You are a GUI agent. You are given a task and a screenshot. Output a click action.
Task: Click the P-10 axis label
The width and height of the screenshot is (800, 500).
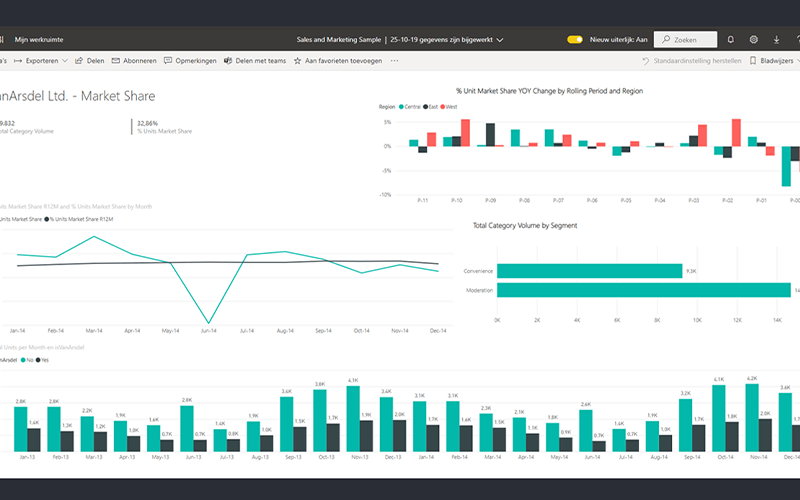[457, 201]
